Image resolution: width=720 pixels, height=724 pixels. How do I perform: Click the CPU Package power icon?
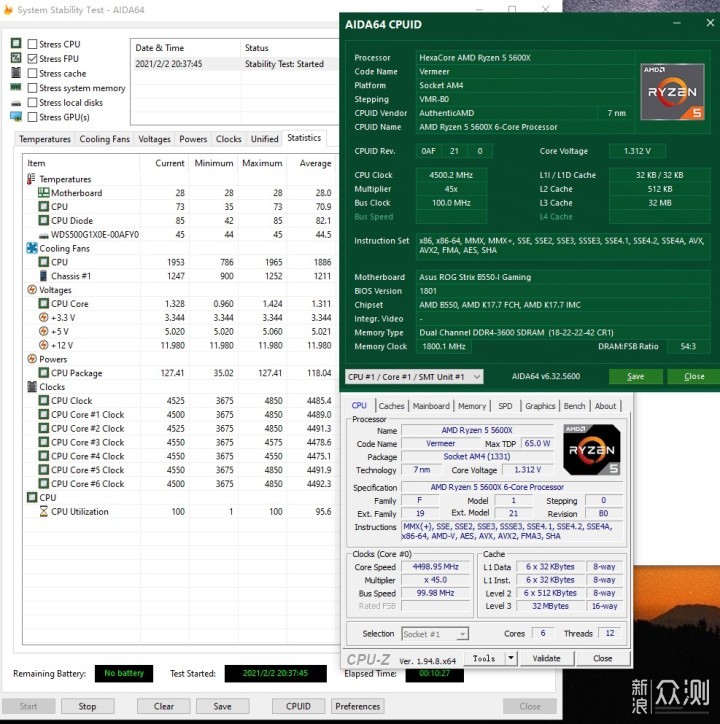pos(43,373)
